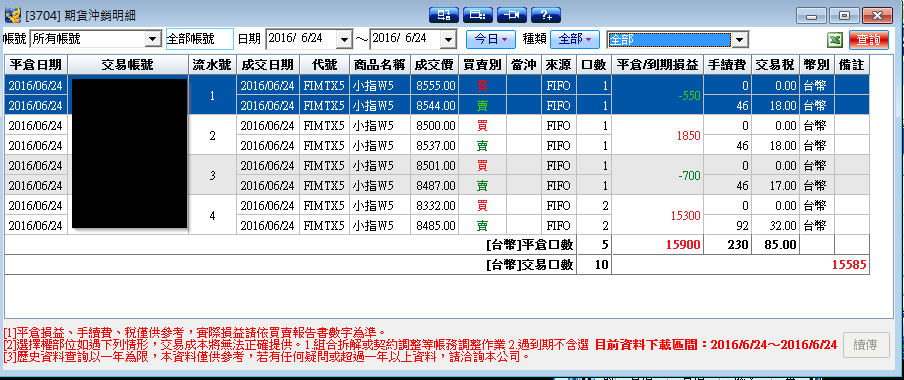Viewport: 904px width, 380px height.
Task: Select the trade price cell 8544.00
Action: [x=434, y=105]
